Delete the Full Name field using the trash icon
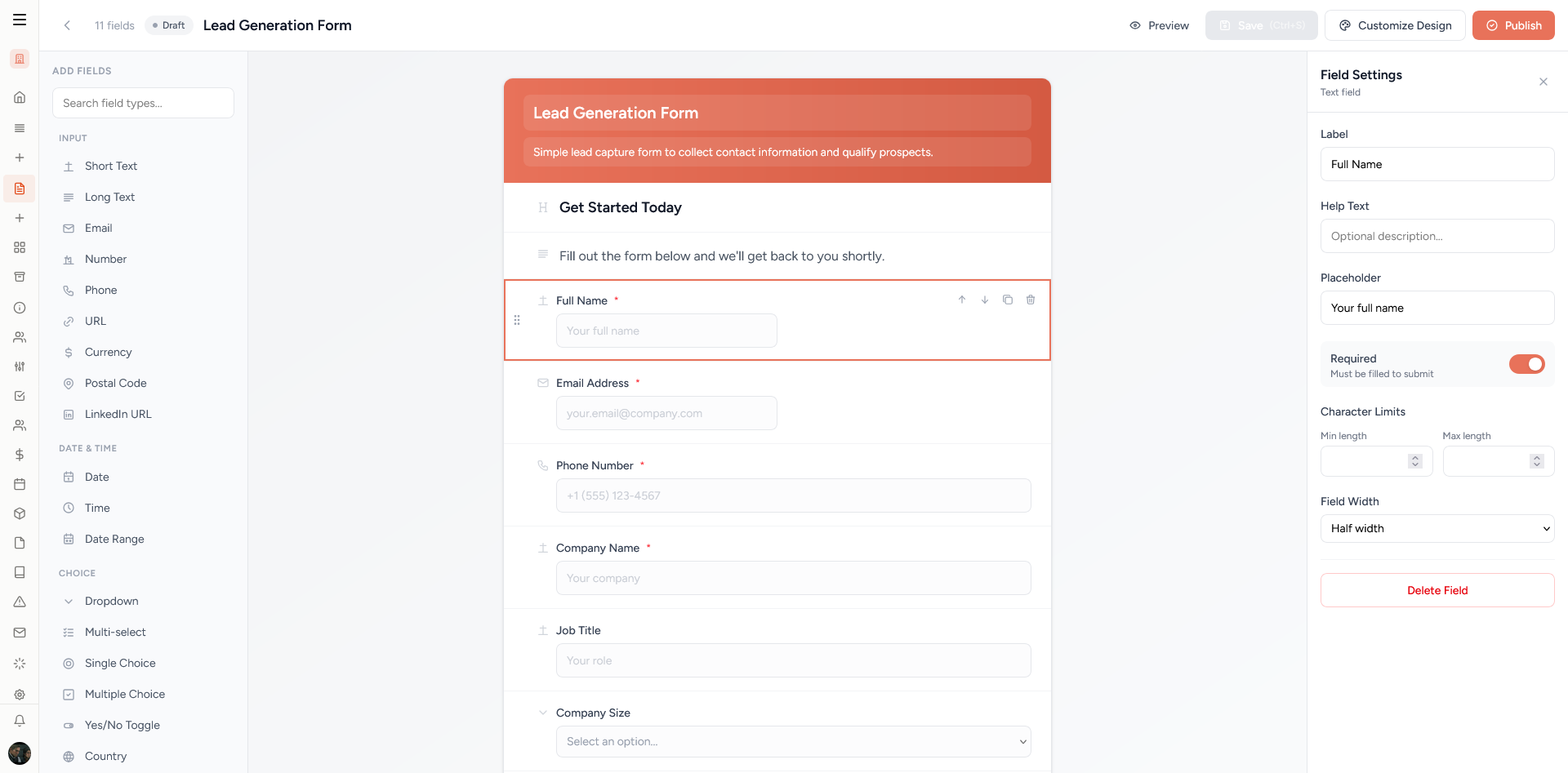The height and width of the screenshot is (773, 1568). pyautogui.click(x=1030, y=300)
